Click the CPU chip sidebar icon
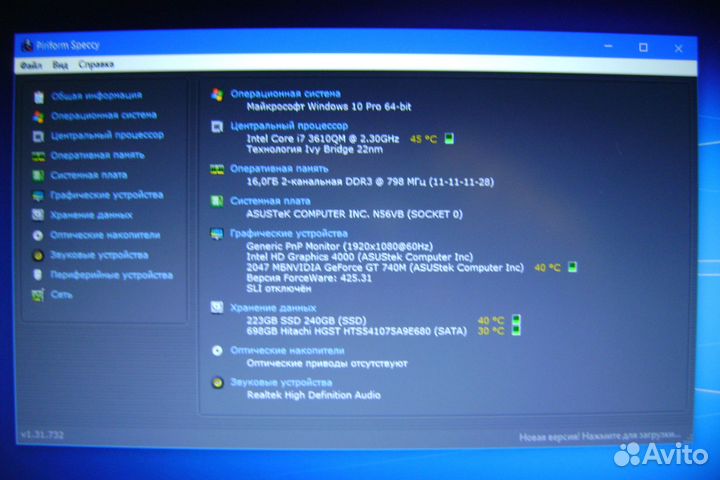This screenshot has height=480, width=720. pyautogui.click(x=39, y=136)
